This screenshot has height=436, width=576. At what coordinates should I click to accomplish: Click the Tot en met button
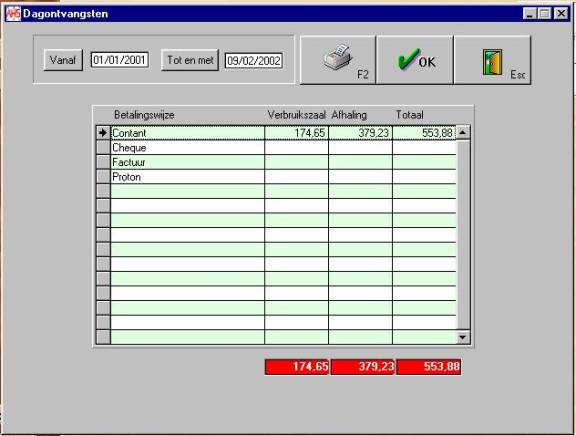pyautogui.click(x=190, y=60)
